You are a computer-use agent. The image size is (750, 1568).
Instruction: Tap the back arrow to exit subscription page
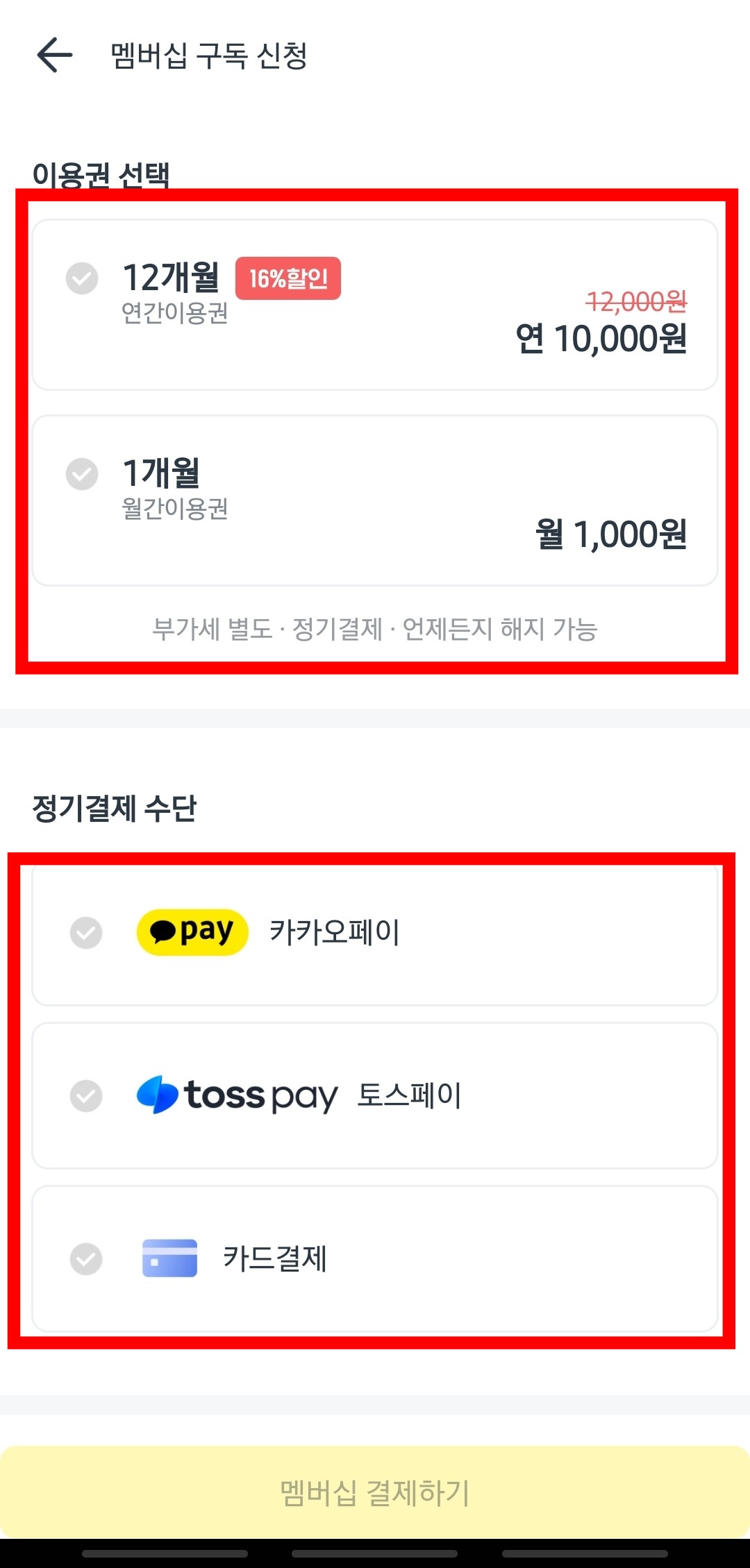tap(54, 56)
